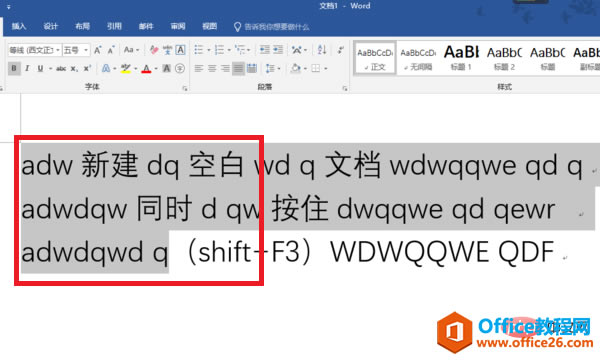Apply yellow text highlight pen
600x360 pixels.
126,68
